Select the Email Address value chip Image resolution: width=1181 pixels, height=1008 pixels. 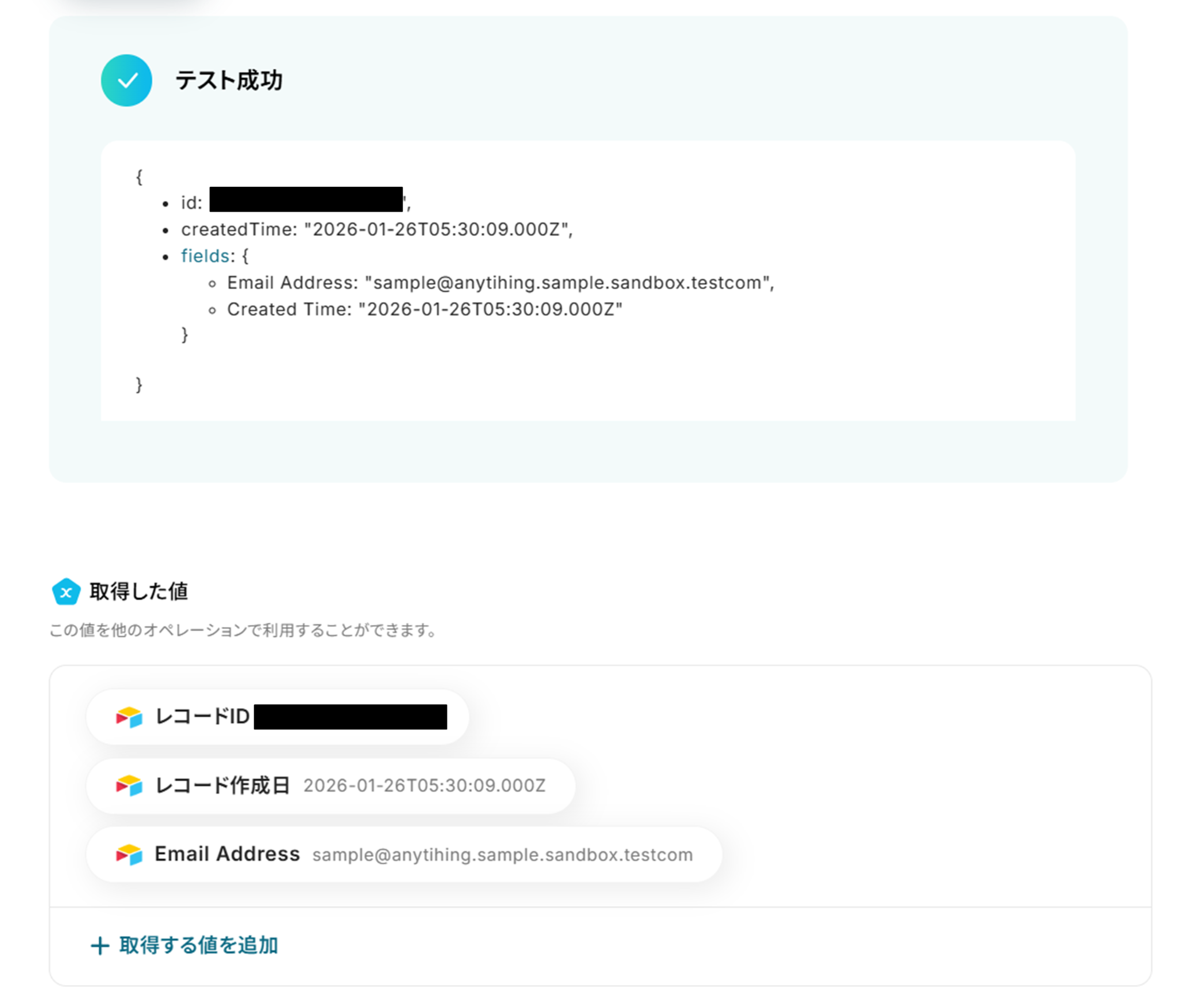[x=404, y=854]
